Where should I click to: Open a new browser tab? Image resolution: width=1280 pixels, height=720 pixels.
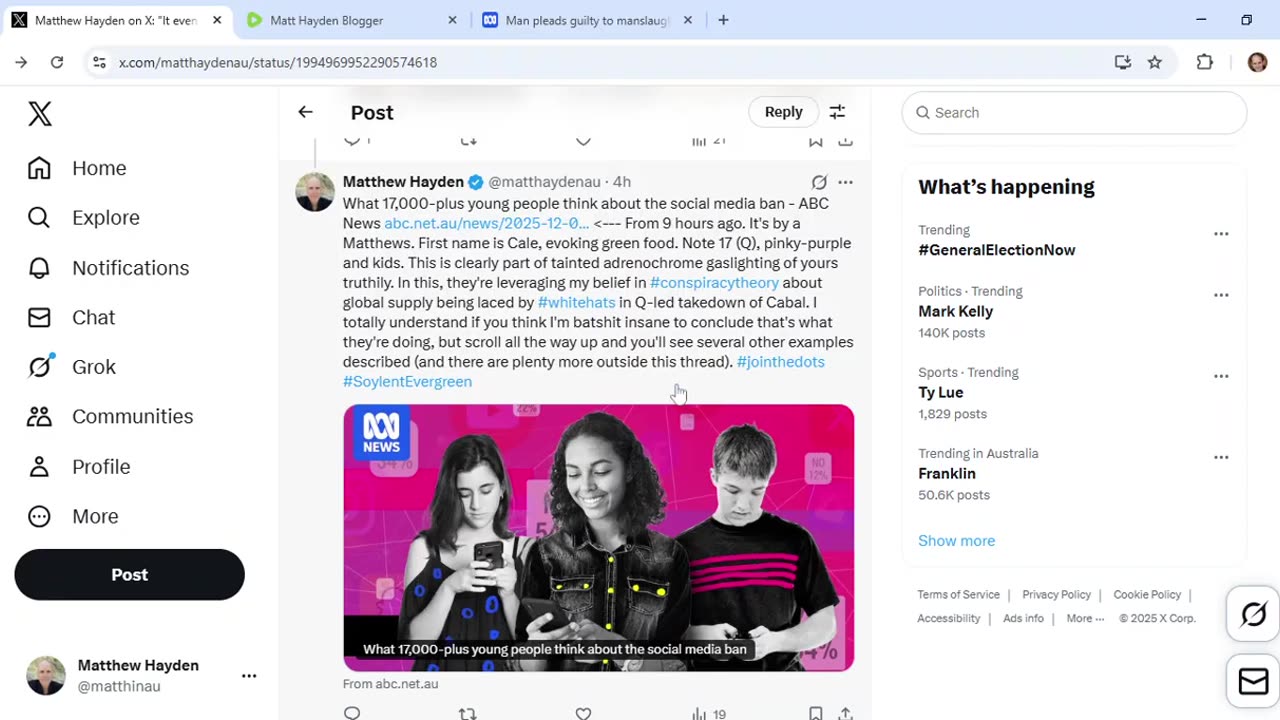click(x=723, y=20)
